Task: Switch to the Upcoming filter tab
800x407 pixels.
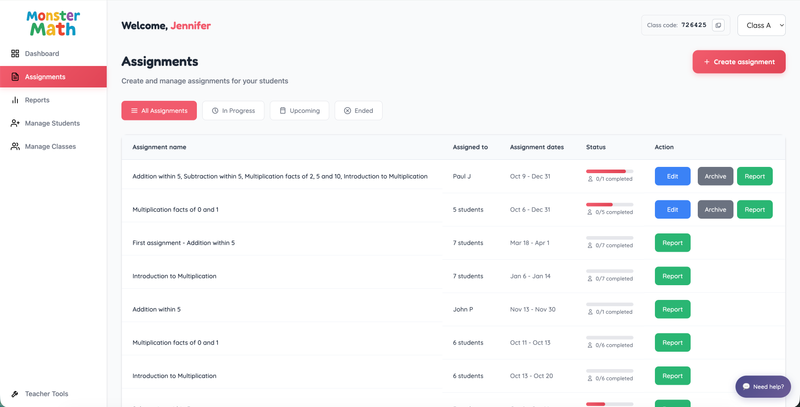Action: click(299, 111)
